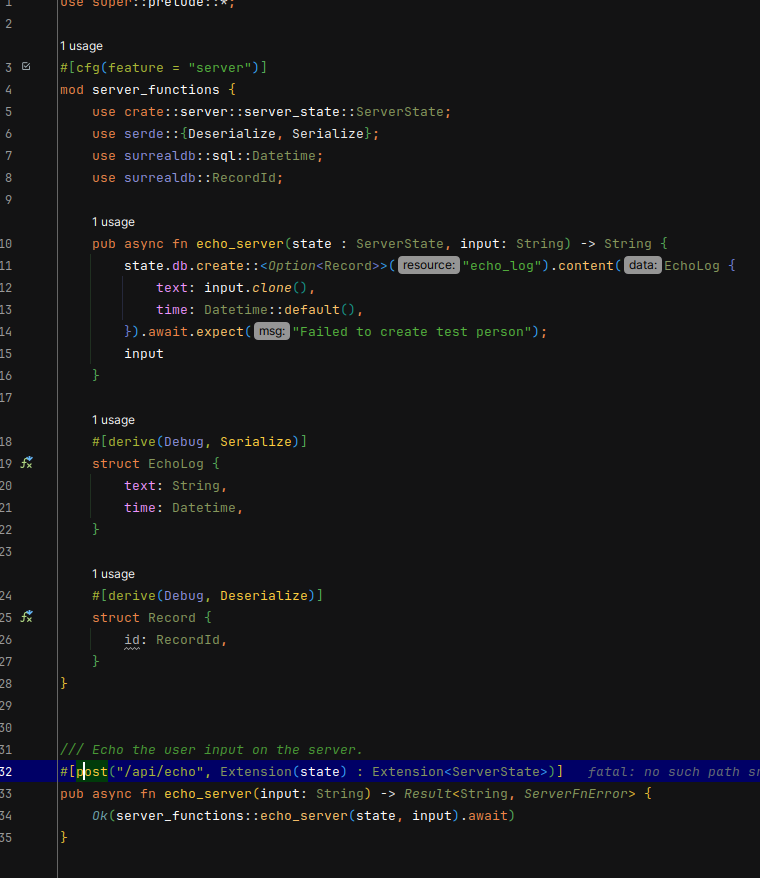The width and height of the screenshot is (760, 878).
Task: Click the macro gutter icon beside struct Record
Action: tap(26, 617)
